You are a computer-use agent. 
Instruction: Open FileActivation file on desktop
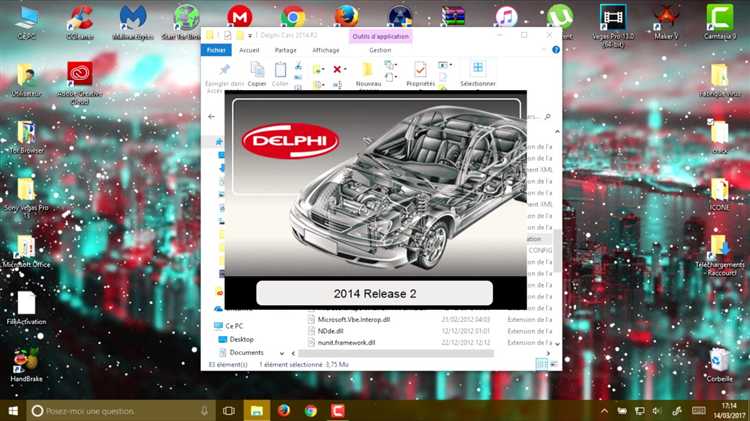click(26, 308)
